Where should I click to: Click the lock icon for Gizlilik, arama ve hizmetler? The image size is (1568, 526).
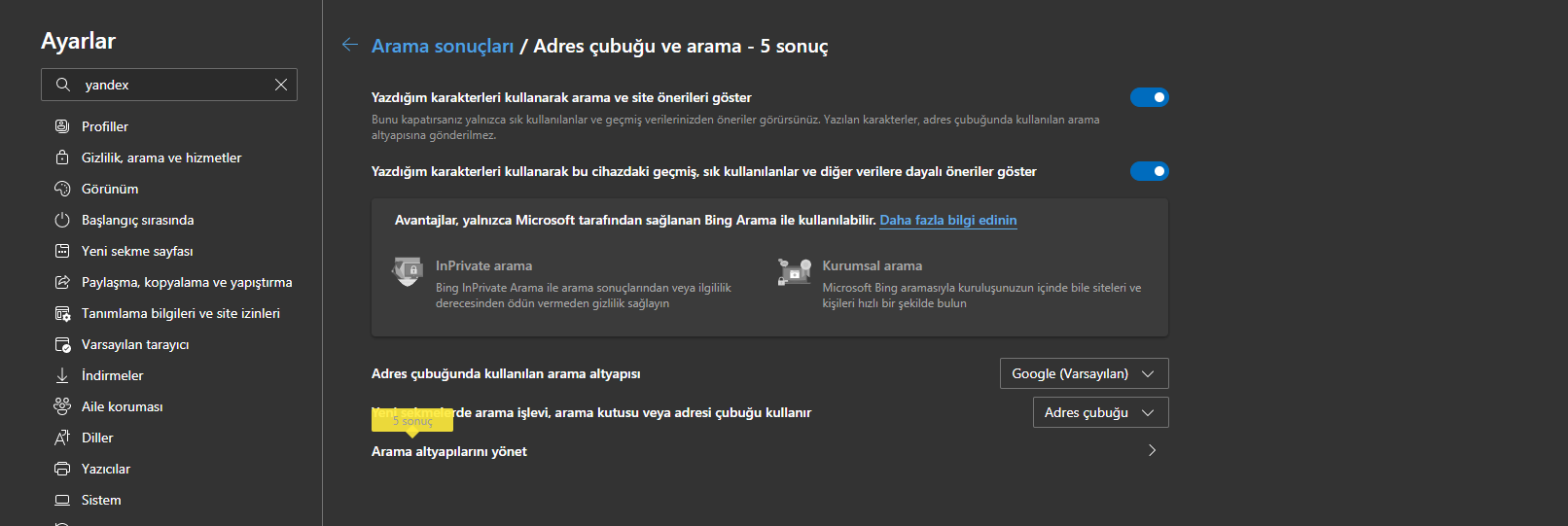[62, 158]
